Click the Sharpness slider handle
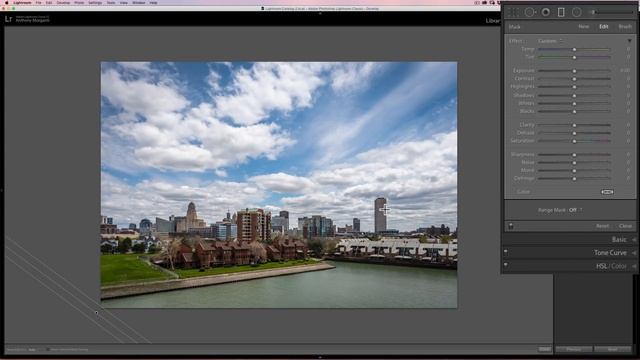This screenshot has height=360, width=640. (574, 155)
